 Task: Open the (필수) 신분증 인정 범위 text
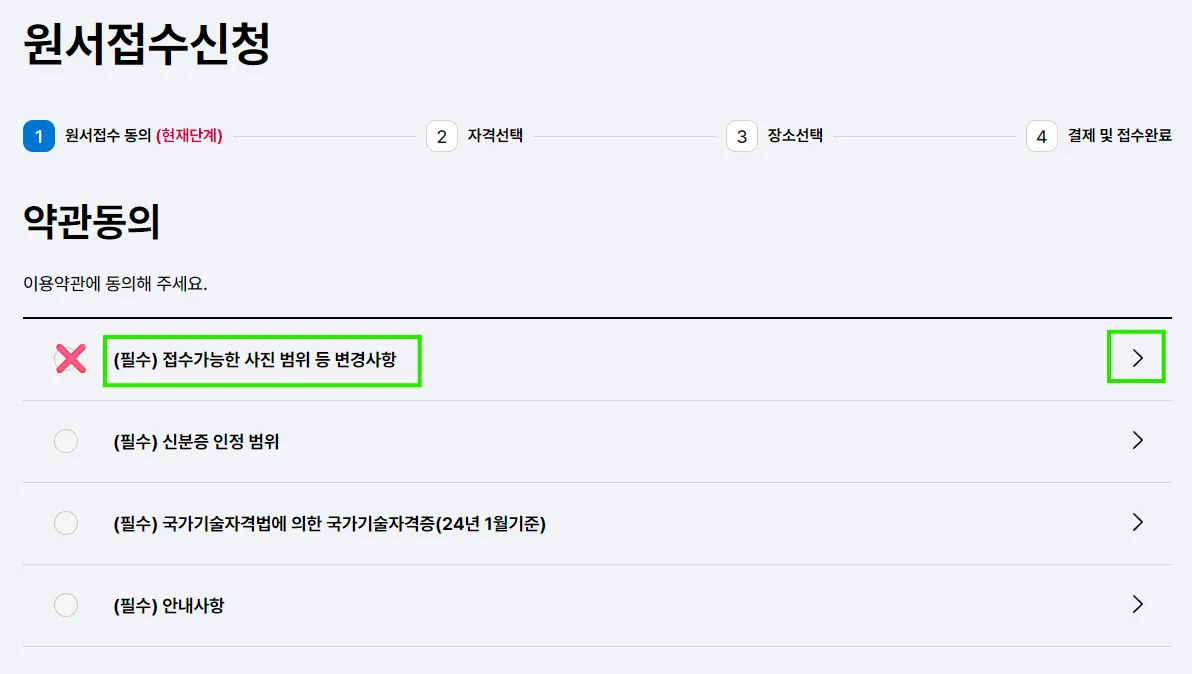(x=196, y=442)
